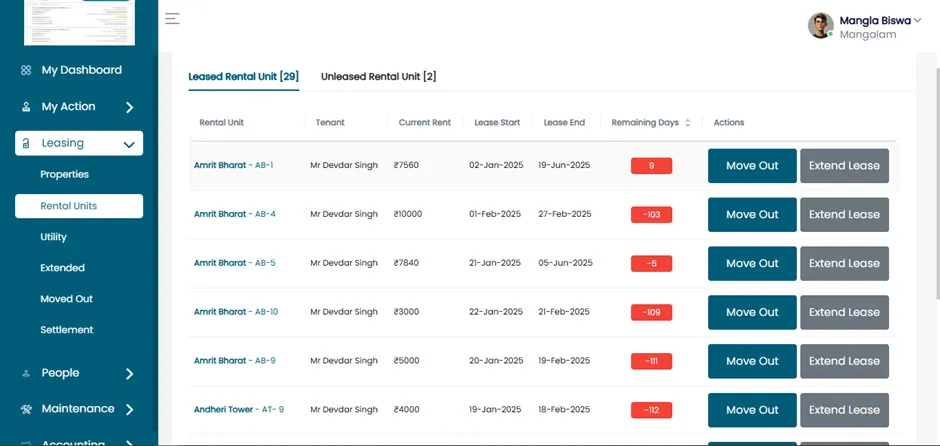Open Utility under Leasing
Screen dimensions: 940x446
click(x=53, y=237)
